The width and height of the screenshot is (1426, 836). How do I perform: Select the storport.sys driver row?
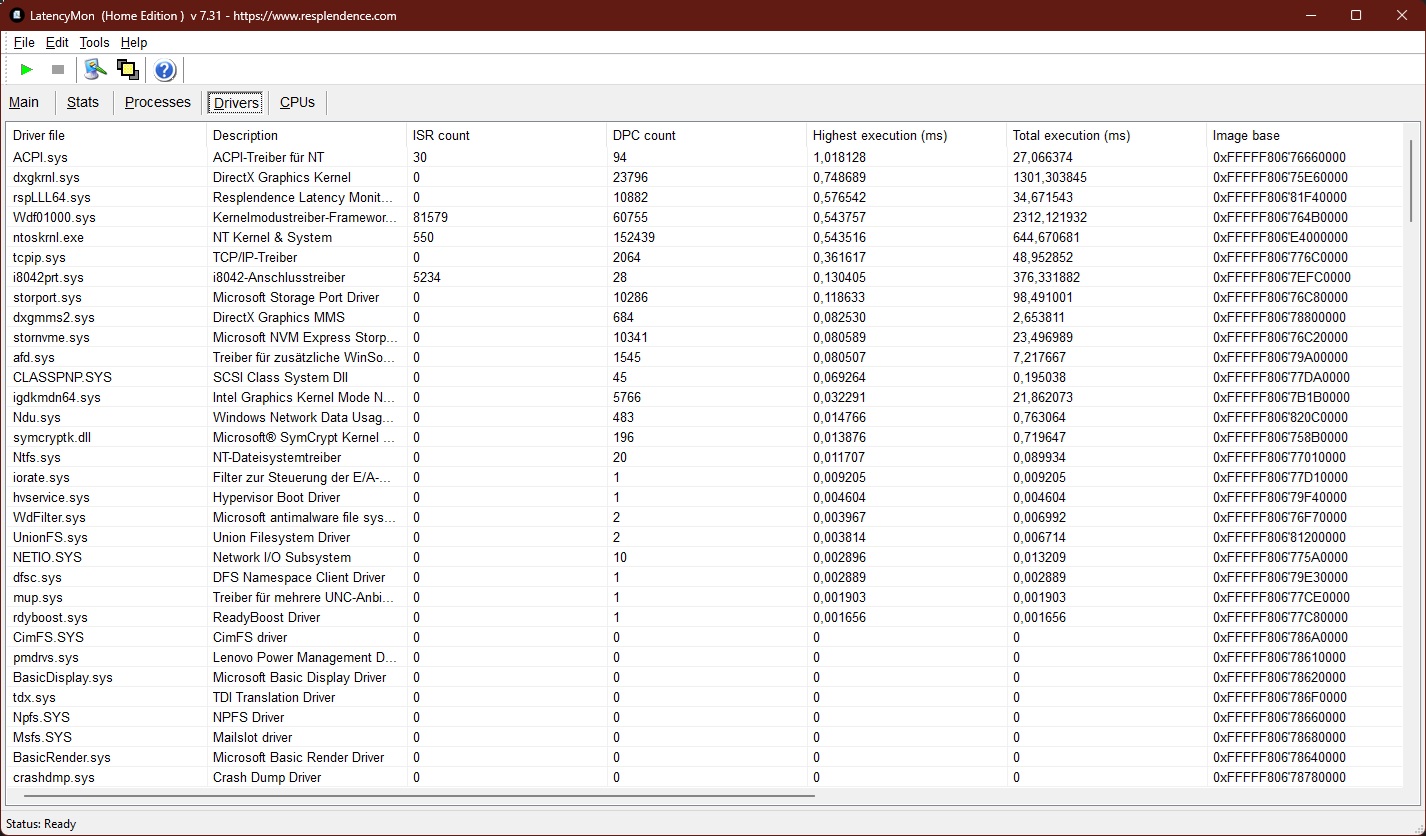(705, 297)
